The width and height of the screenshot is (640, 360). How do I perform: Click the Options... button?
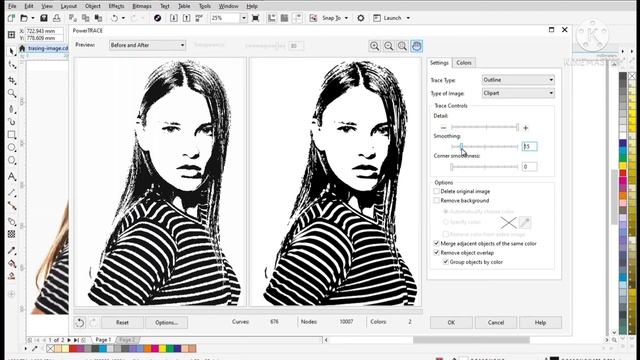(166, 322)
